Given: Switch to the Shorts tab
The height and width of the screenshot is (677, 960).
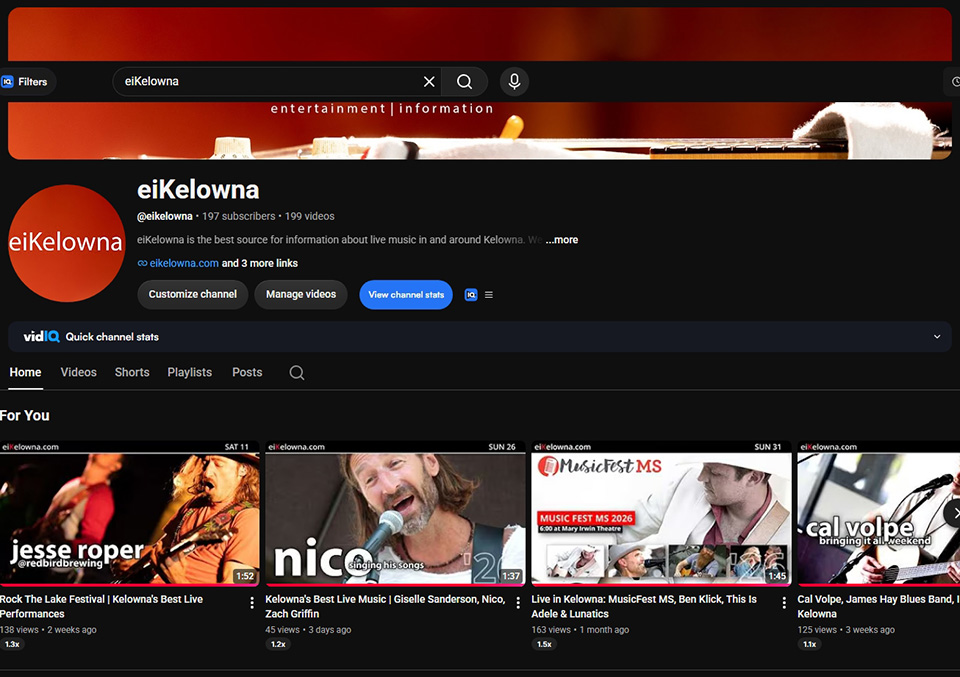Looking at the screenshot, I should click(x=132, y=372).
